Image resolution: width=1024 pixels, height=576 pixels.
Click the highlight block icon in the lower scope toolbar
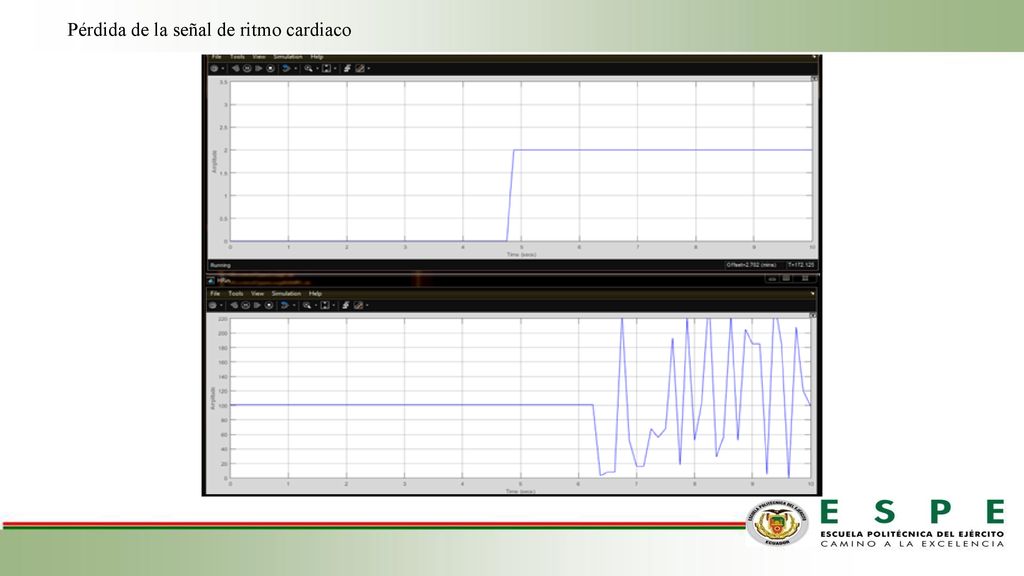[285, 305]
